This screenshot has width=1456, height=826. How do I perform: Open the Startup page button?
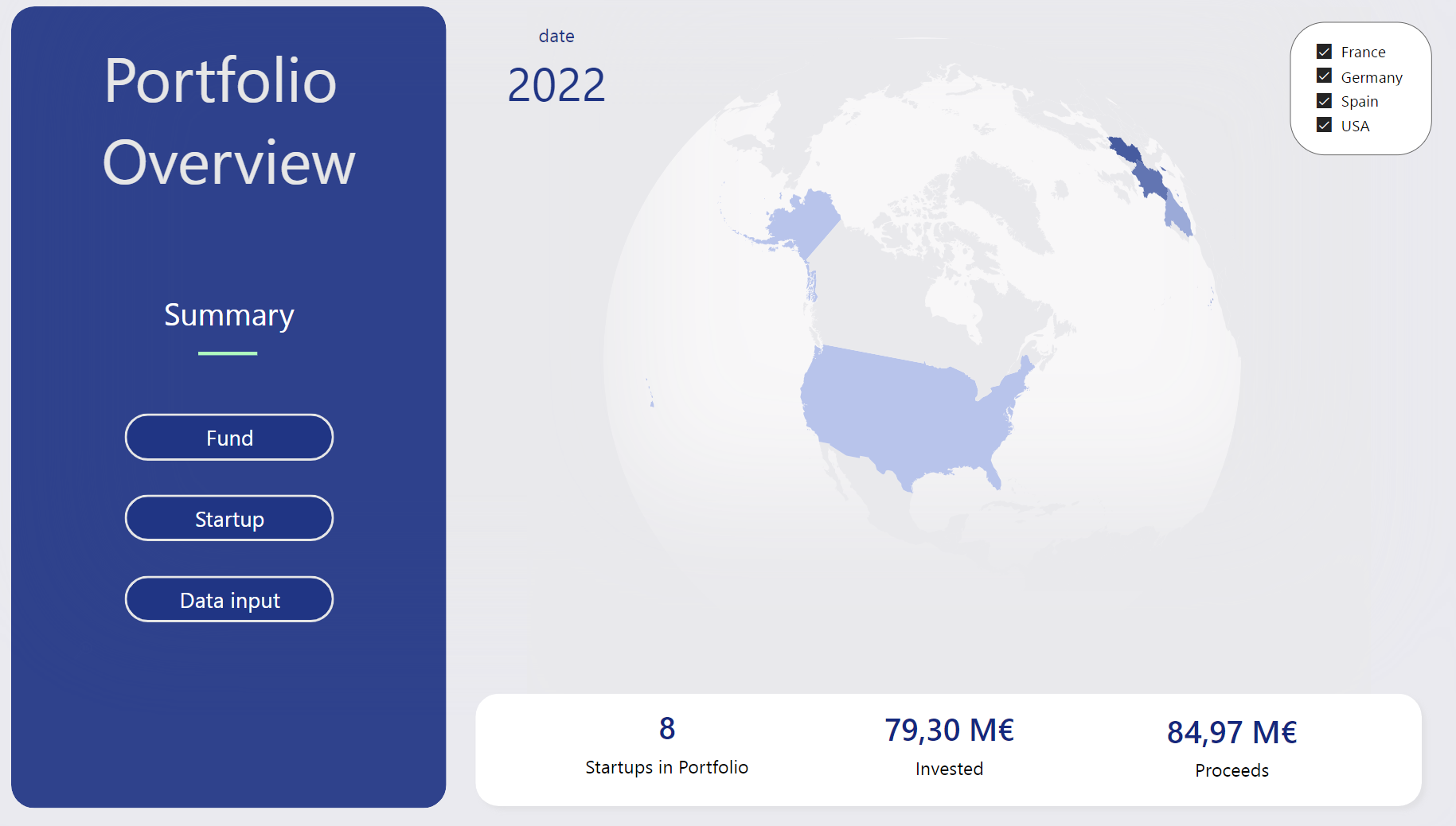coord(229,518)
